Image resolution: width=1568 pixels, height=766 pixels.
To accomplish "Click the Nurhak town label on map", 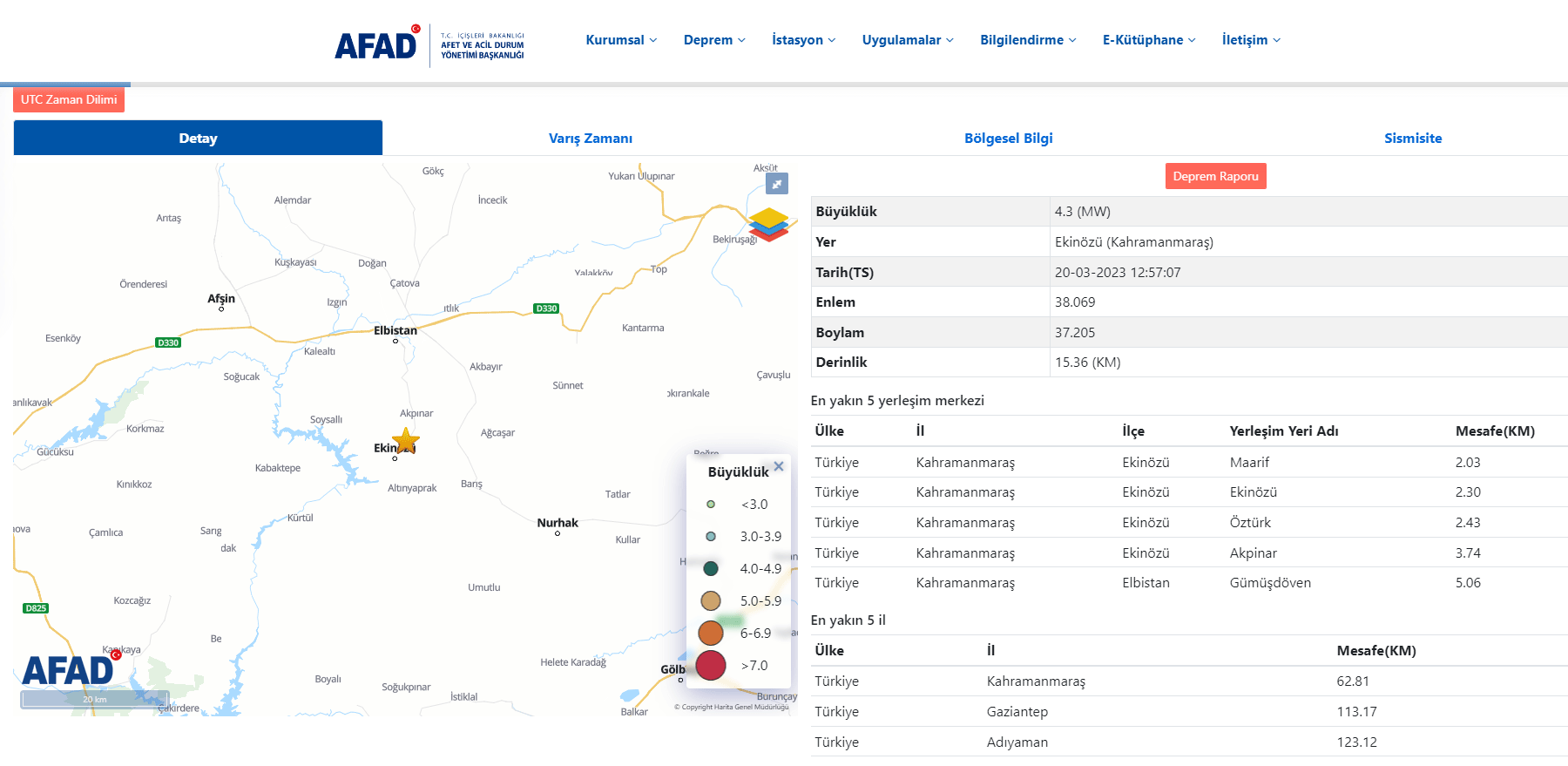I will click(x=558, y=523).
